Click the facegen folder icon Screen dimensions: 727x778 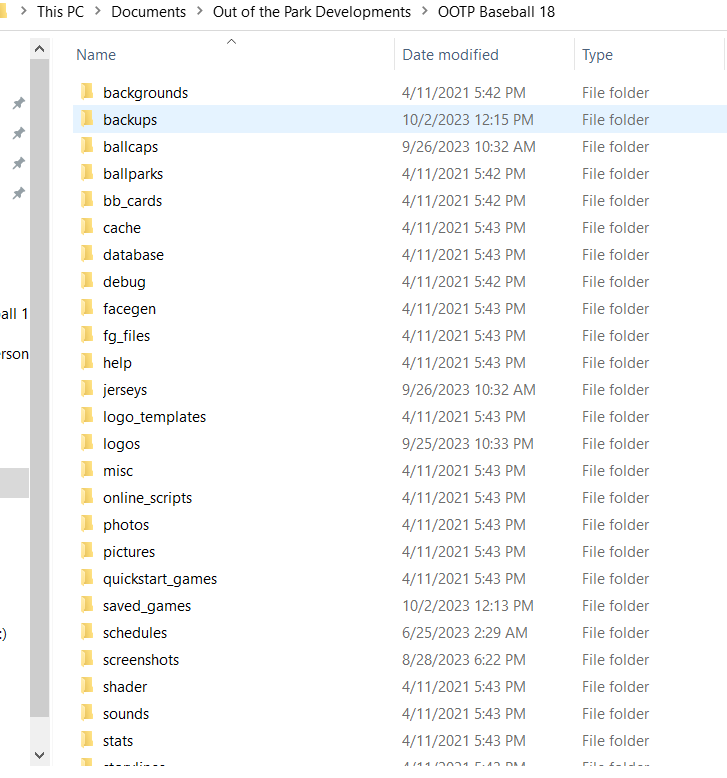pyautogui.click(x=87, y=308)
